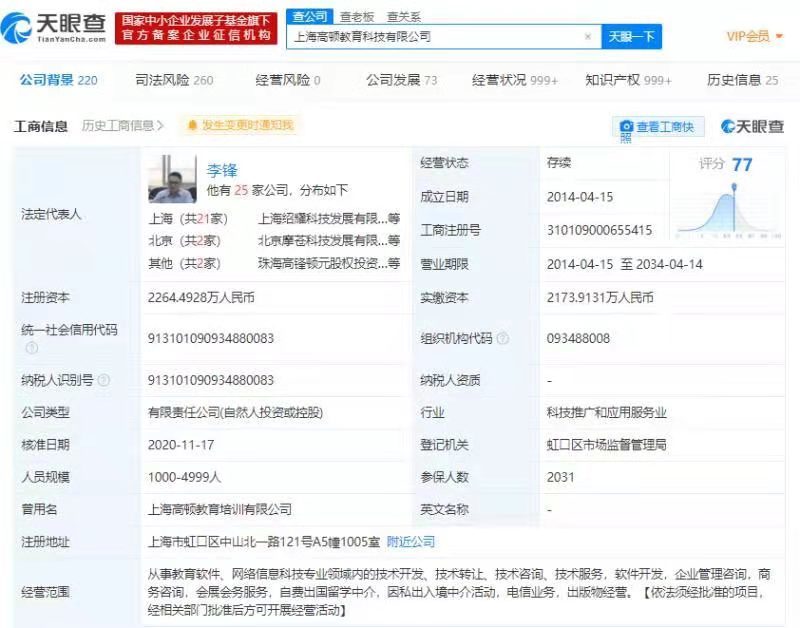800x628 pixels.
Task: Open 珠海高锋顿元股权投资...等 company link
Action: point(329,263)
